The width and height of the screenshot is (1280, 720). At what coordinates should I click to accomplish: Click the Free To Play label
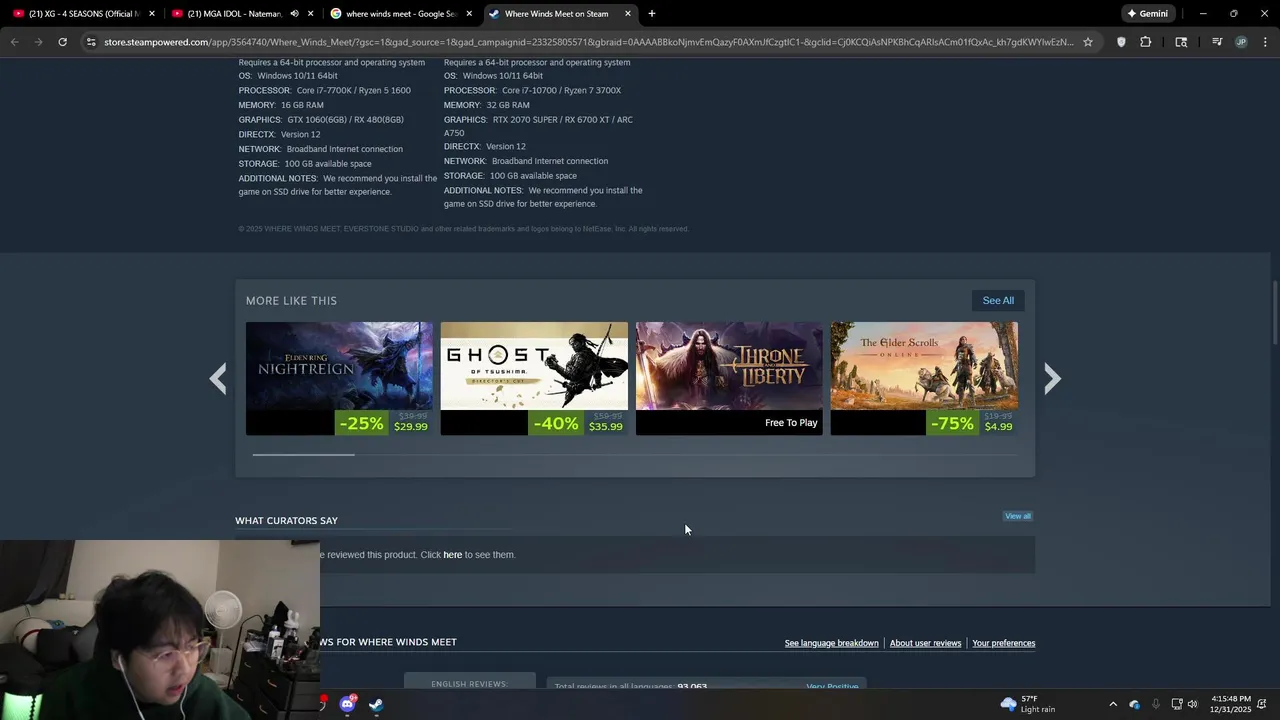[791, 423]
